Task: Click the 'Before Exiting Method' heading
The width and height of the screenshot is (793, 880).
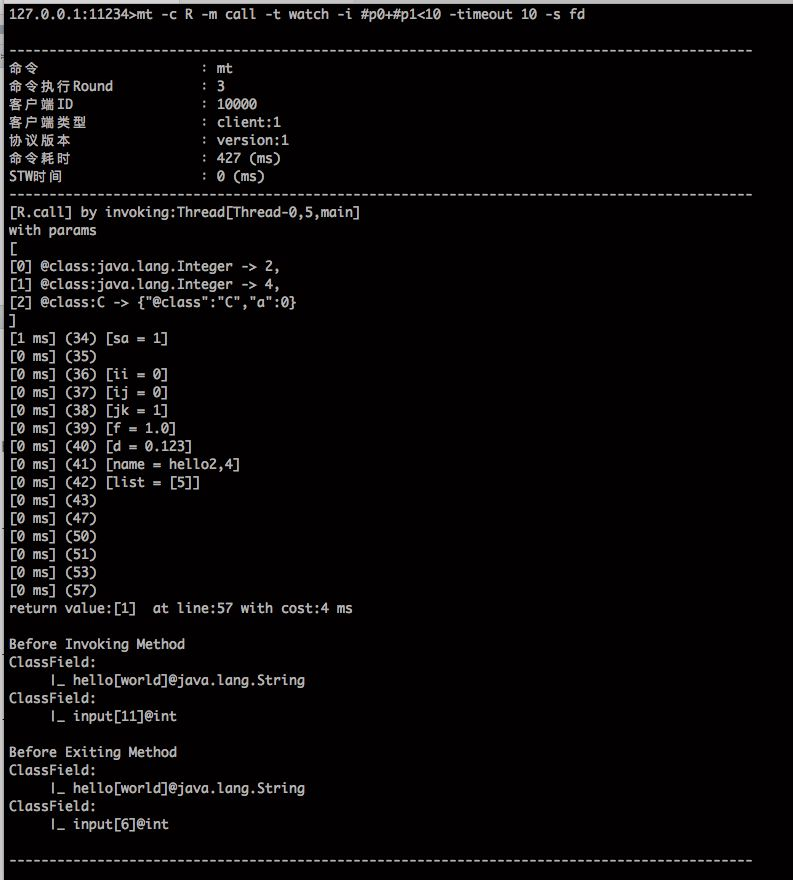Action: 92,752
